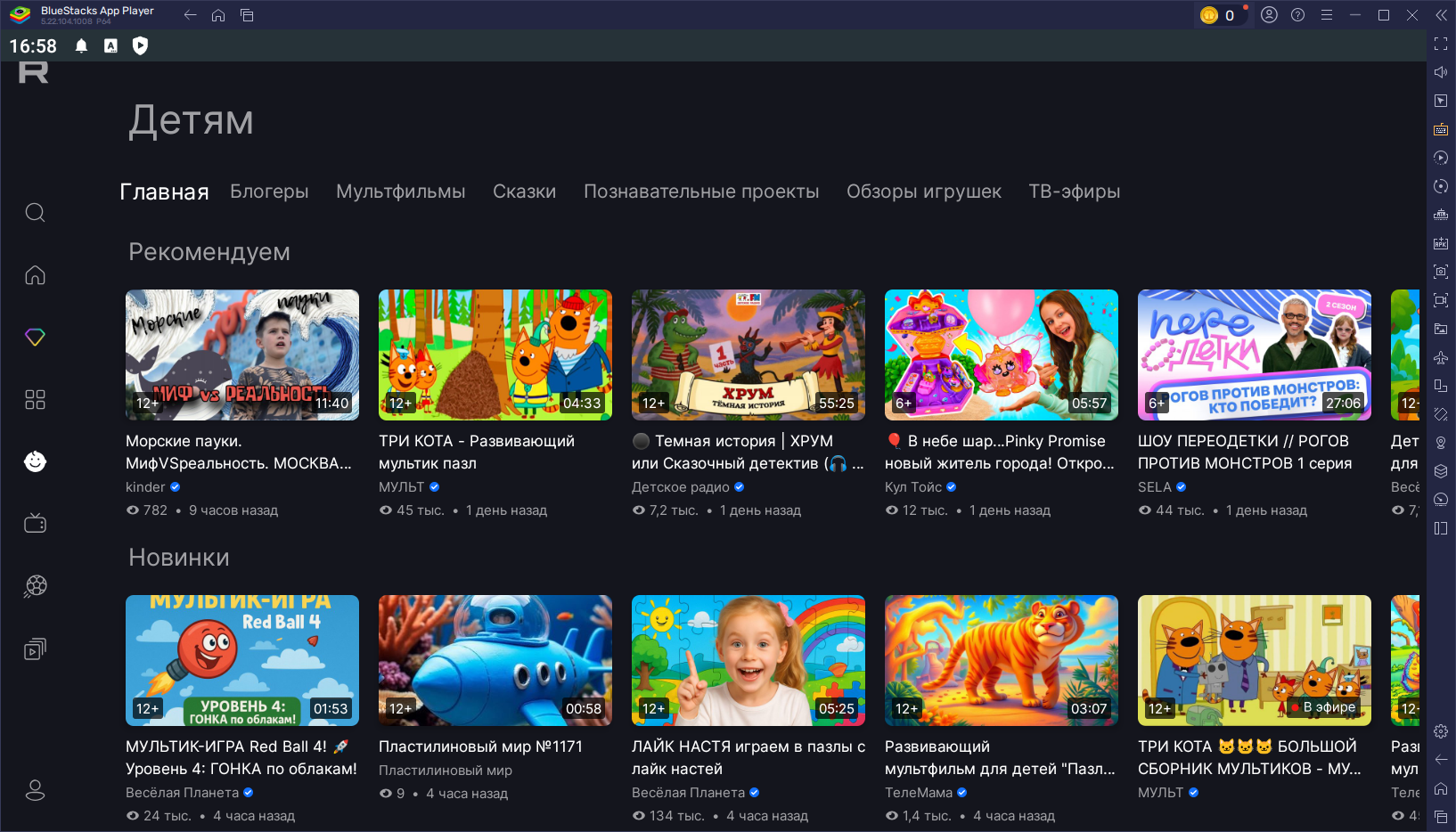1456x832 pixels.
Task: Open search via the magnifier sidebar icon
Action: pyautogui.click(x=35, y=212)
